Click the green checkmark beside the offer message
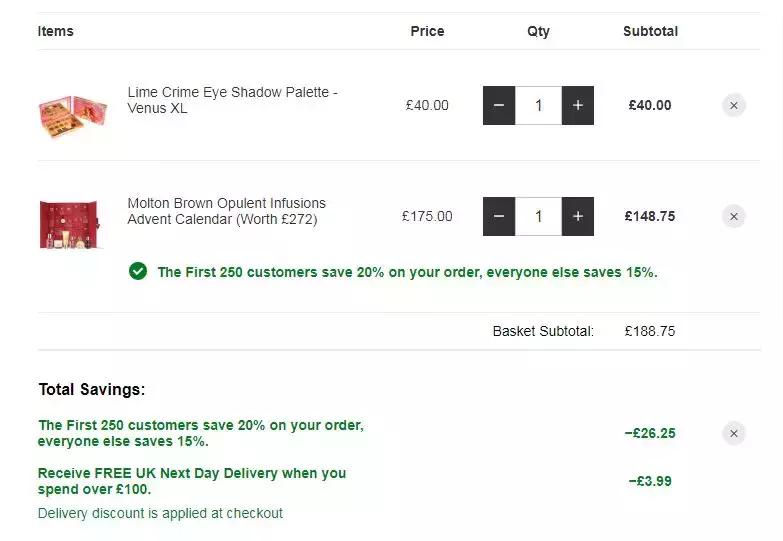Viewport: 783px width, 541px height. (138, 271)
